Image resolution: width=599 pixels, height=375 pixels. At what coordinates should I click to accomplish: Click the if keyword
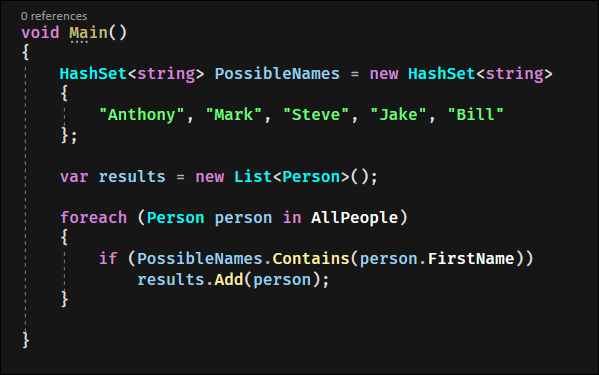(108, 259)
